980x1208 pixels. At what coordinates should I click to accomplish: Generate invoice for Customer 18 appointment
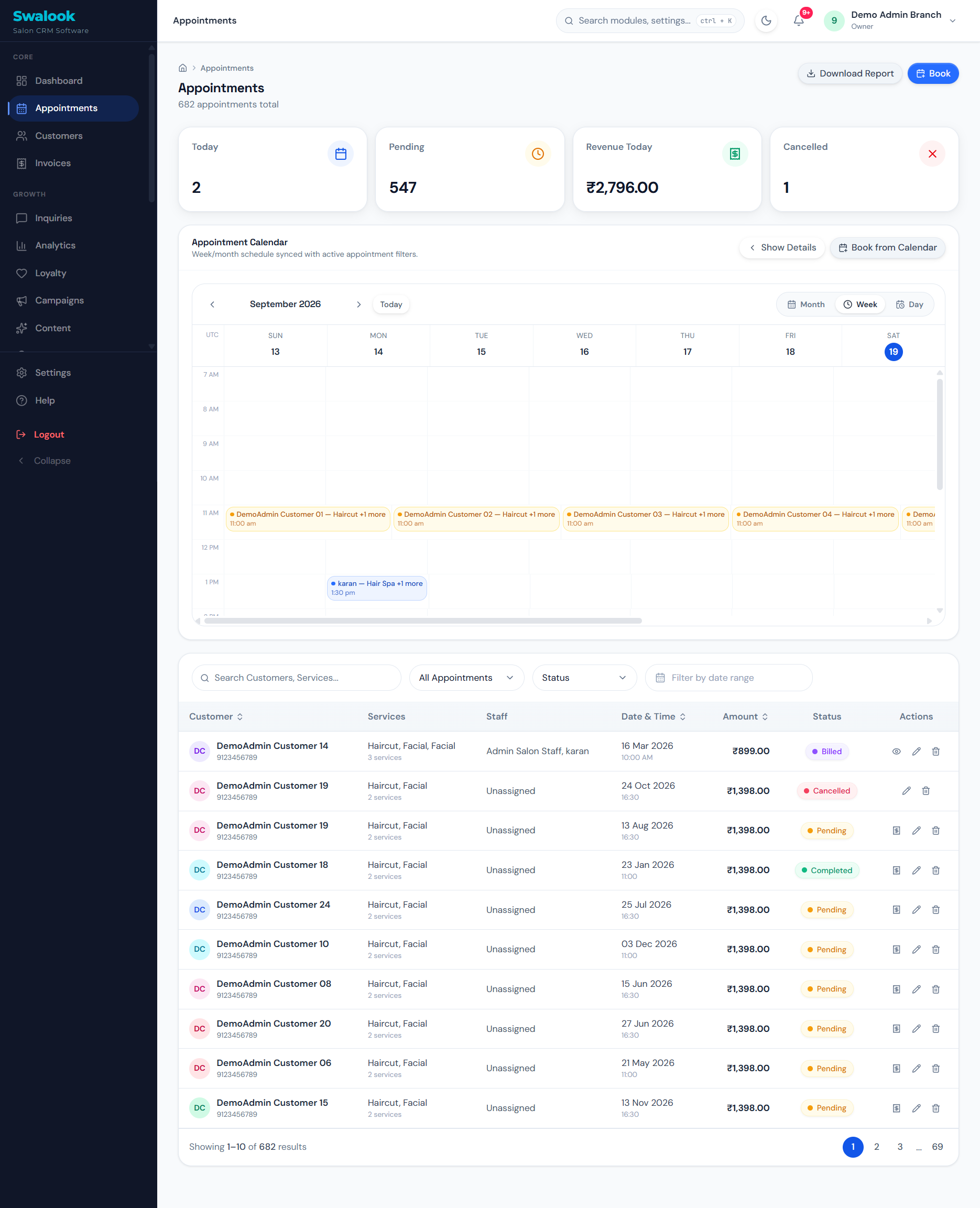coord(896,870)
